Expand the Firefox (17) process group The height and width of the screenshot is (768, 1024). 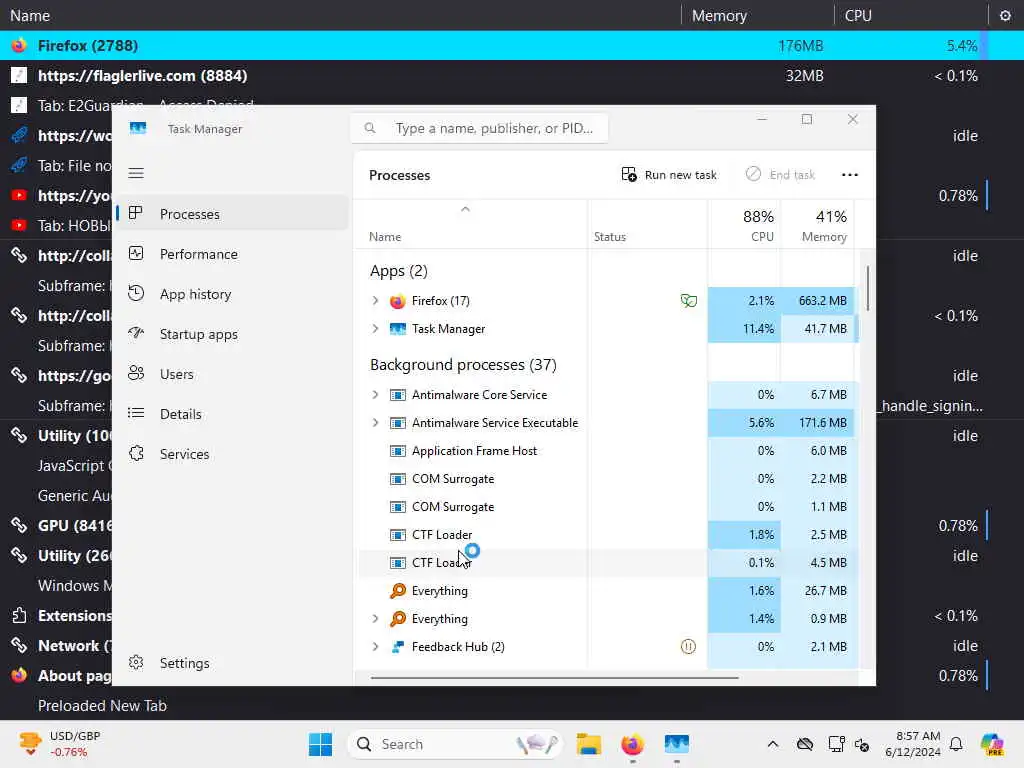click(375, 300)
